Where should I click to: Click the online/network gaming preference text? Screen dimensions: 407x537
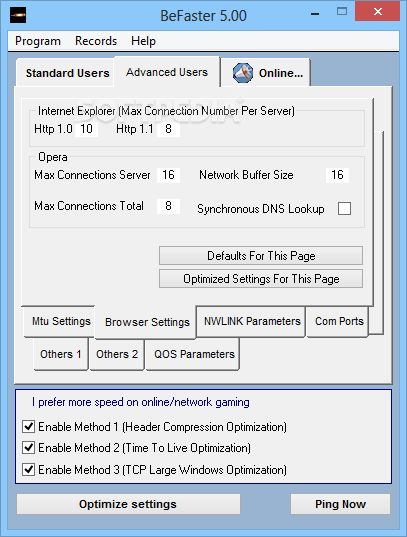click(141, 402)
